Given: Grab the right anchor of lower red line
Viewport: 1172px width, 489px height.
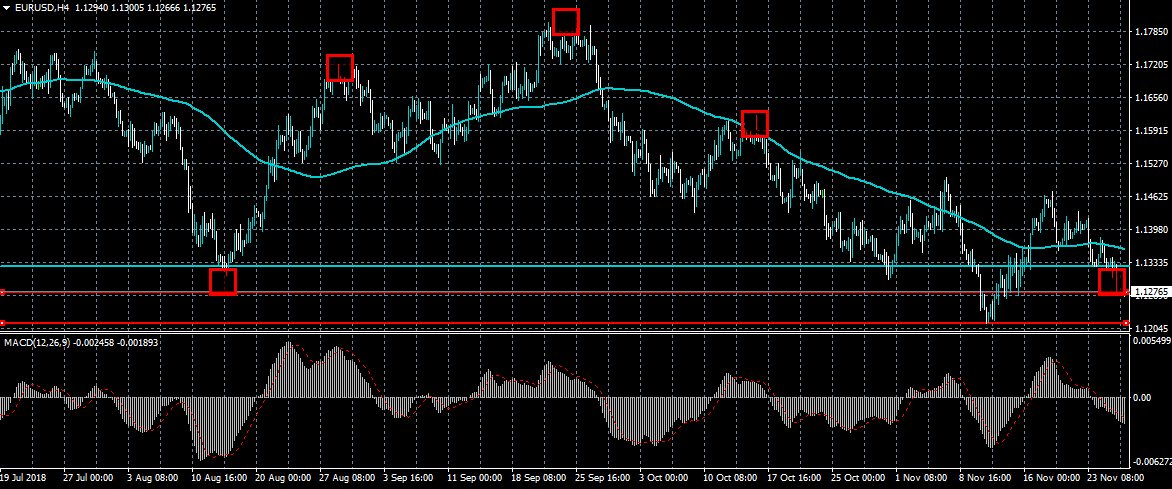Looking at the screenshot, I should (1126, 323).
